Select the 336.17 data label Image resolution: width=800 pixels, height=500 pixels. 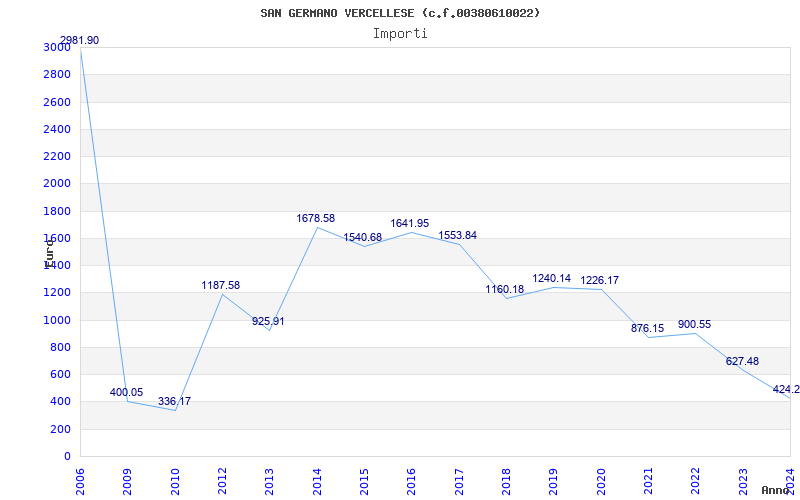[174, 402]
